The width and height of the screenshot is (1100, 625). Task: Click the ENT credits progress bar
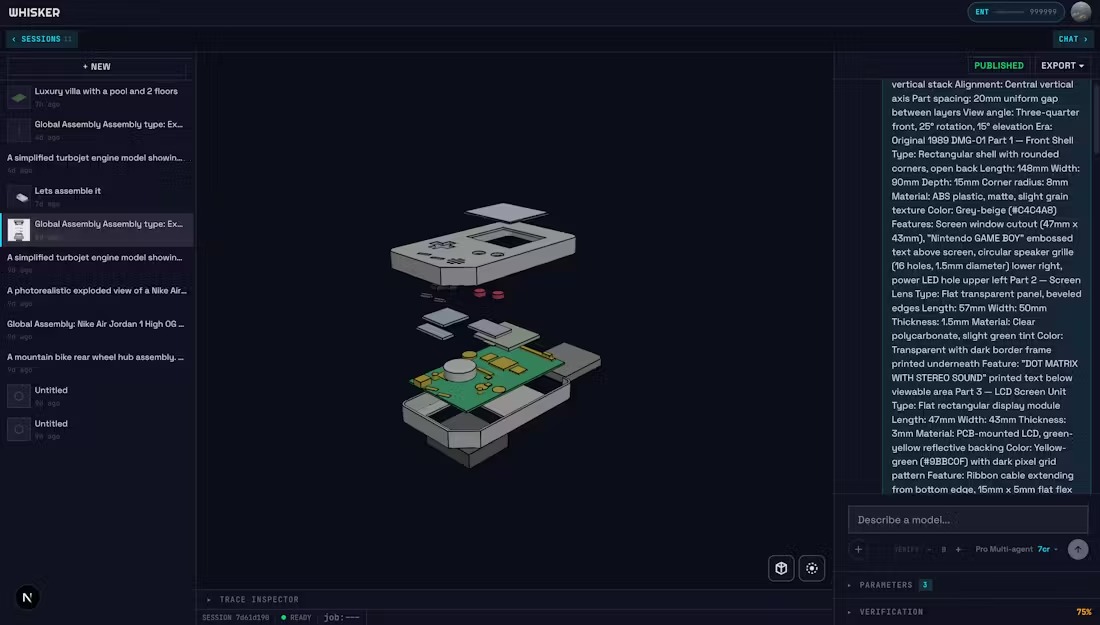click(x=1009, y=12)
